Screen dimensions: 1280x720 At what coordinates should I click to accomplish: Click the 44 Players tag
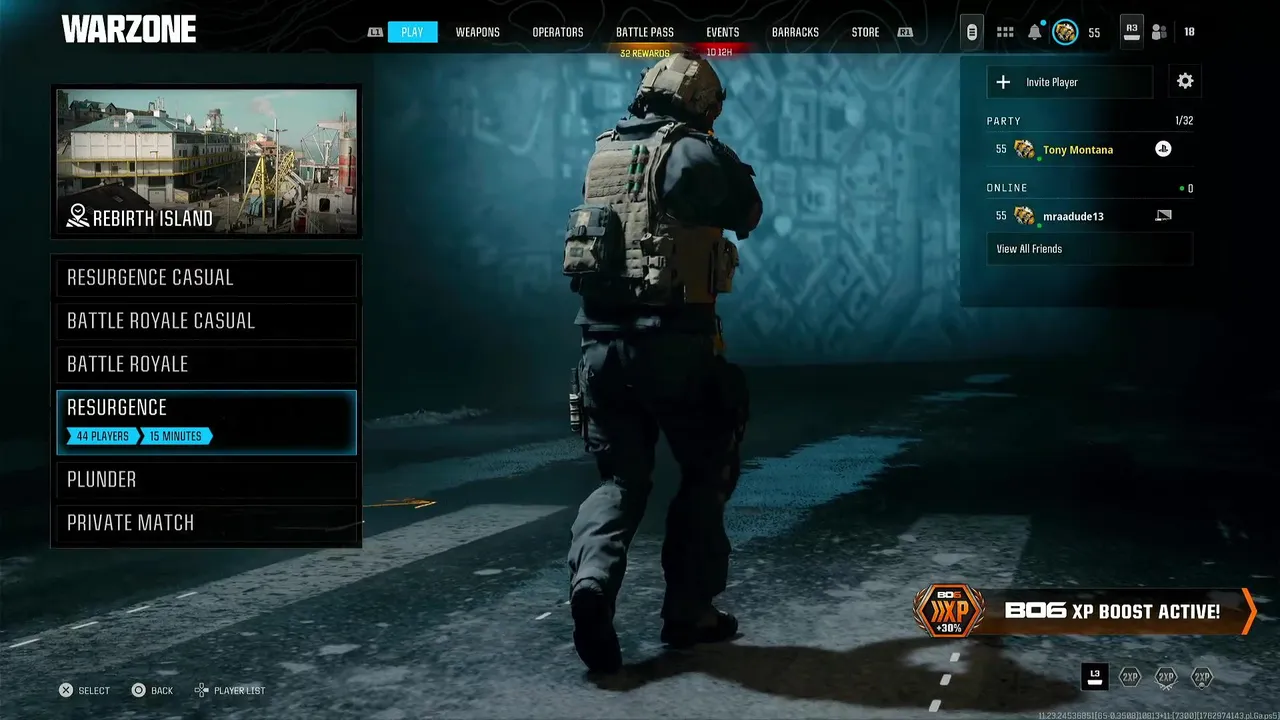coord(103,436)
